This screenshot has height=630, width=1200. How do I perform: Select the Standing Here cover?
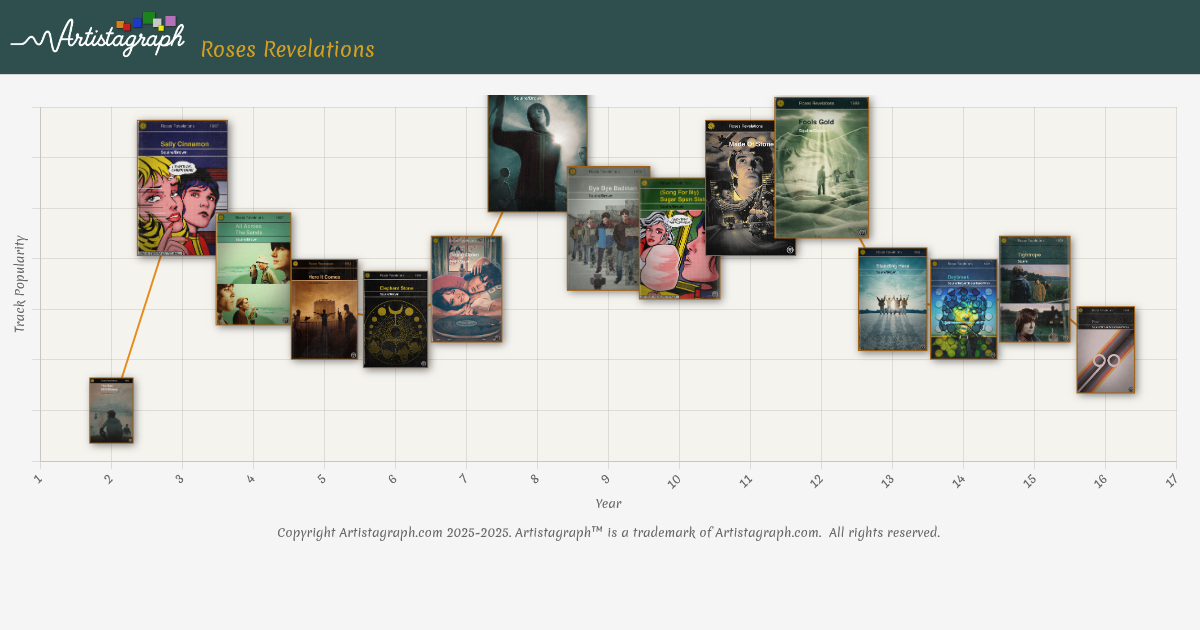tap(892, 300)
